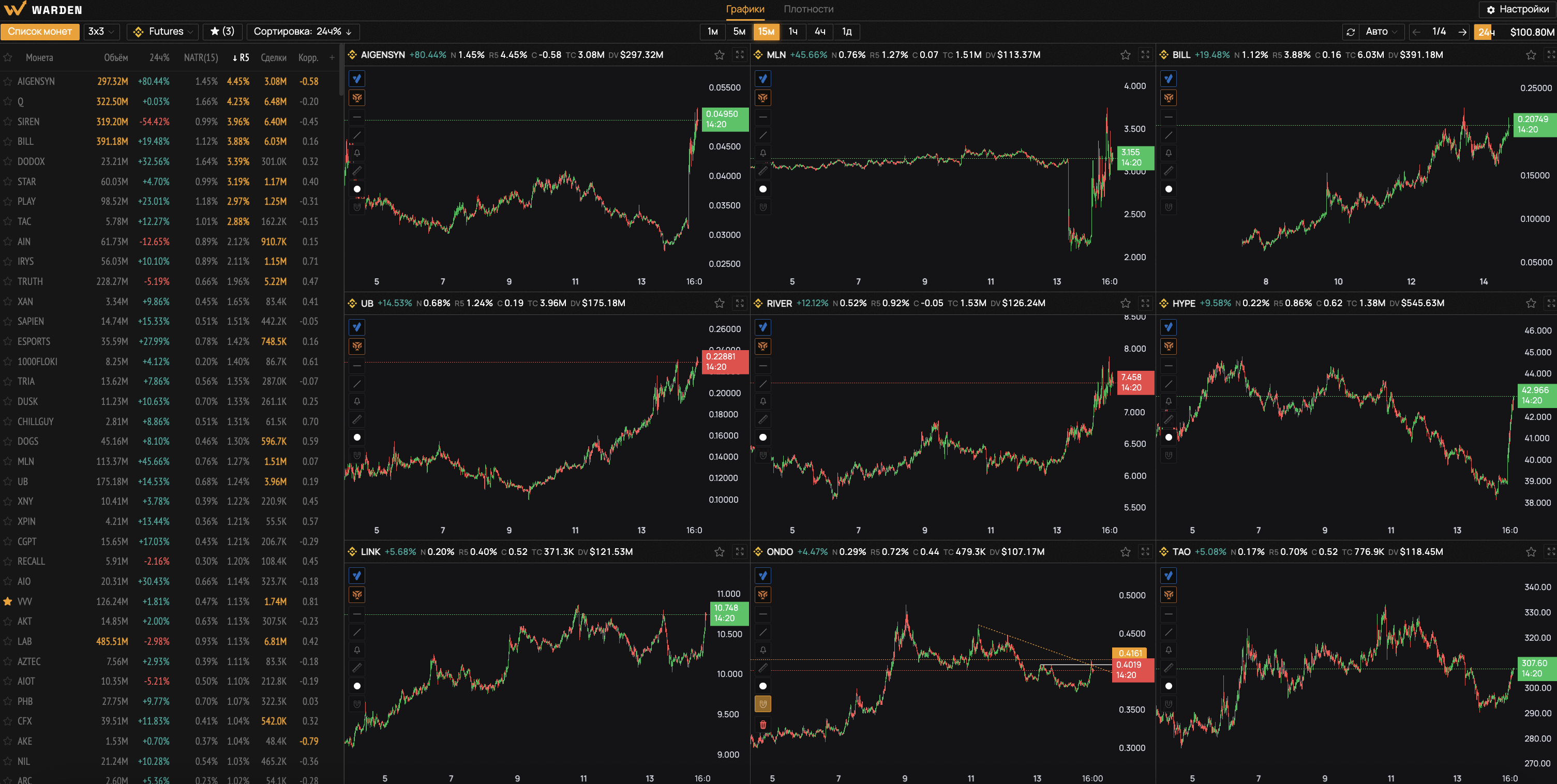This screenshot has width=1557, height=784.
Task: Set a price alert bell on UB chart
Action: click(357, 401)
